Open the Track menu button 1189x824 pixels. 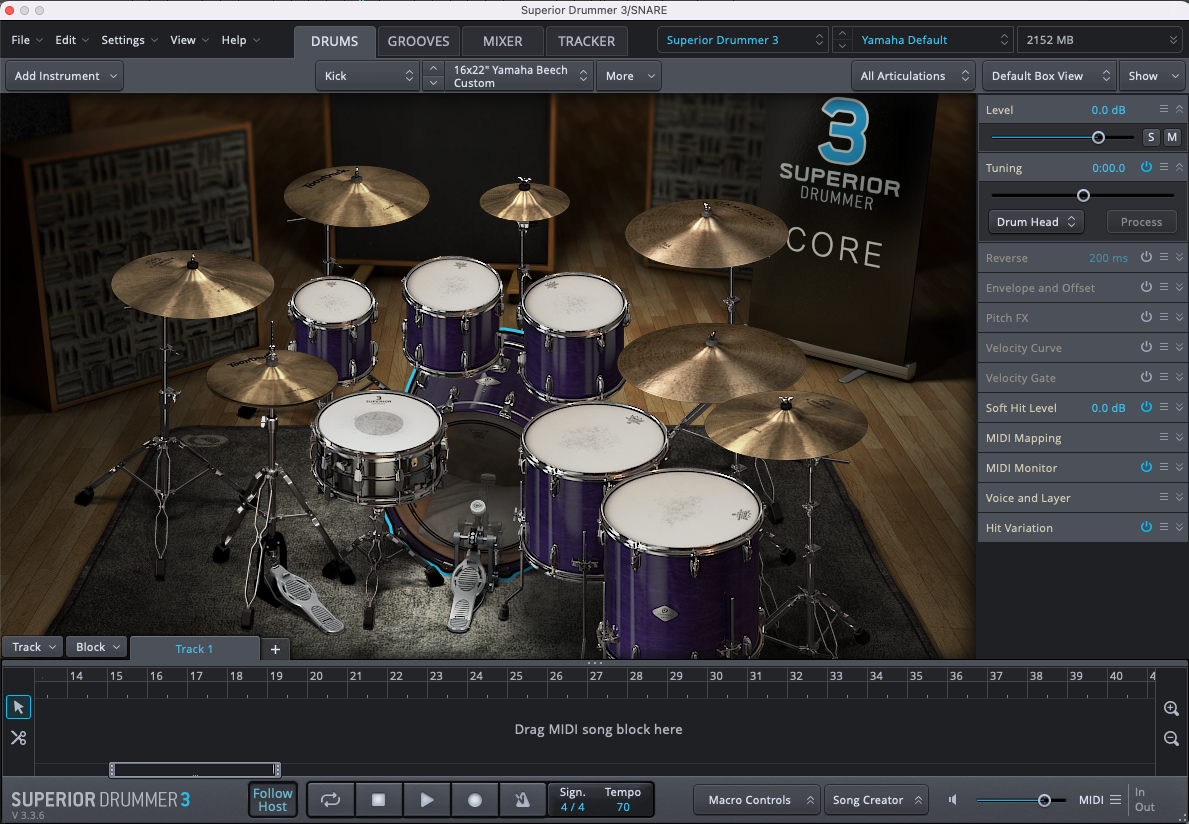pos(33,647)
